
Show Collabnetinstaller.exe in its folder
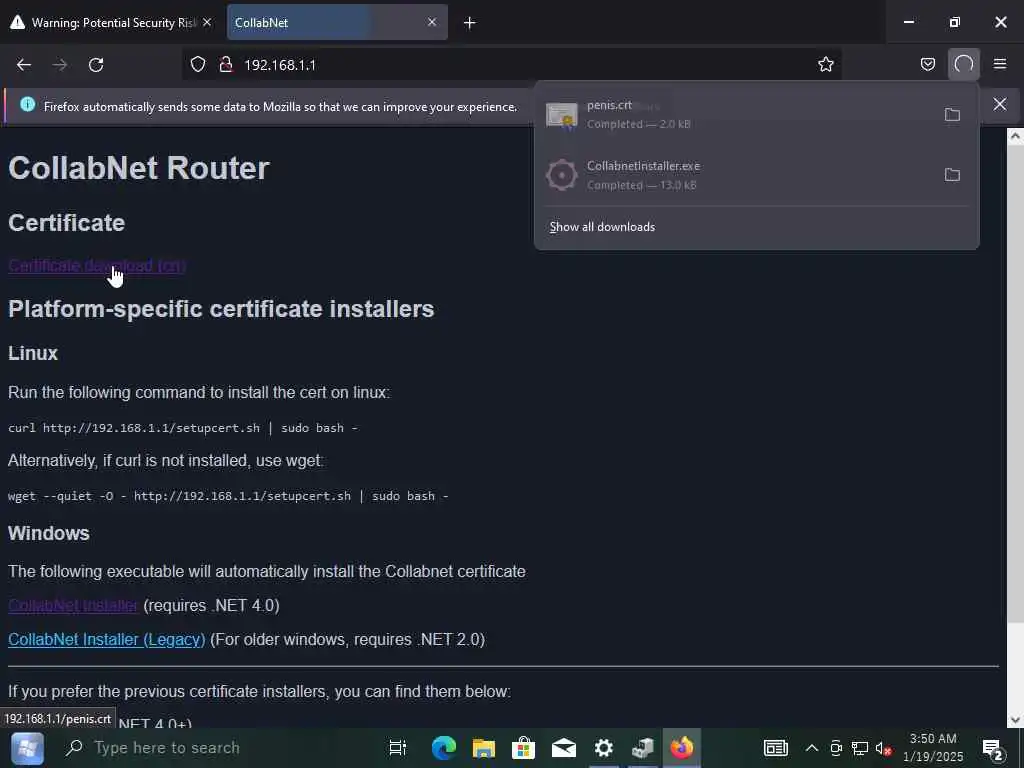(952, 174)
